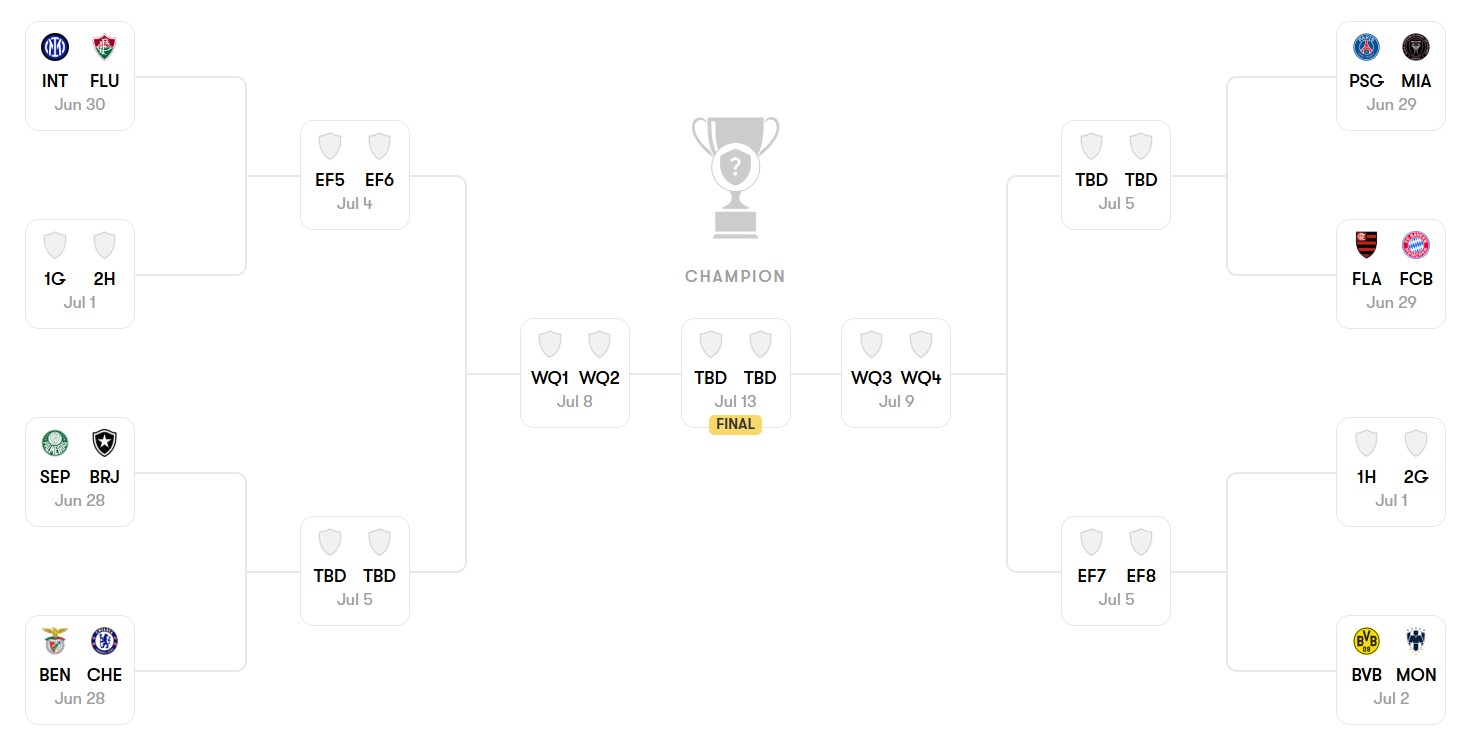This screenshot has height=747, width=1472.
Task: Click the Borussia Dortmund BVB logo
Action: click(x=1366, y=641)
